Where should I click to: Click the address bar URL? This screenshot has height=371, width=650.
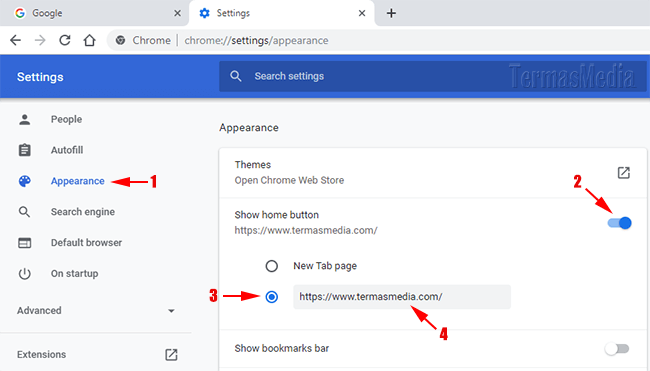point(256,40)
